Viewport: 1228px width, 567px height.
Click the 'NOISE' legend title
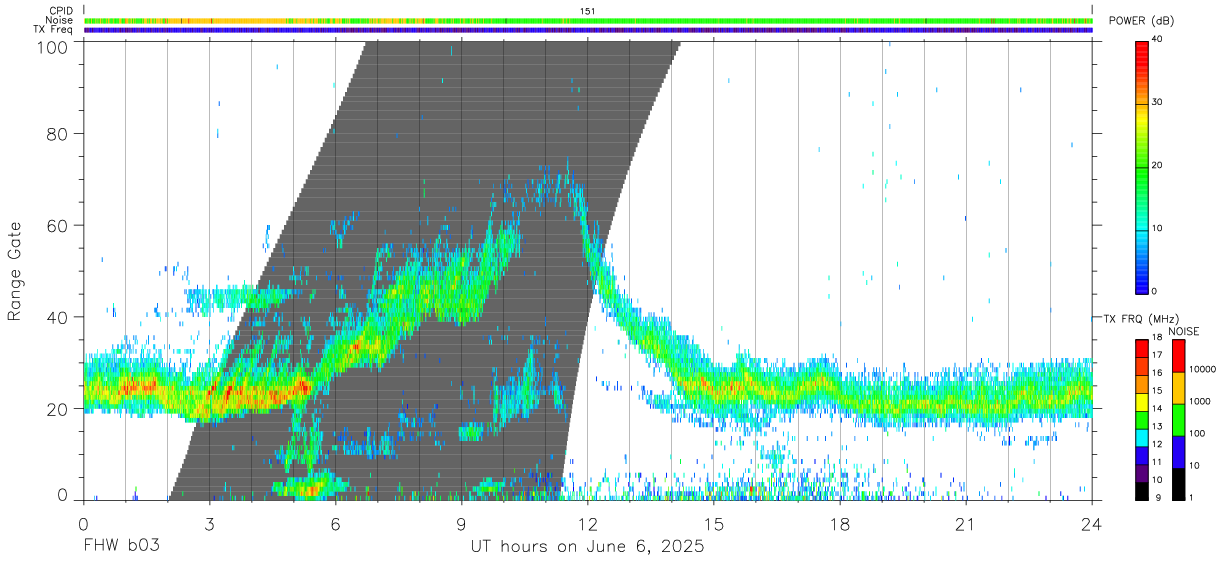1184,331
